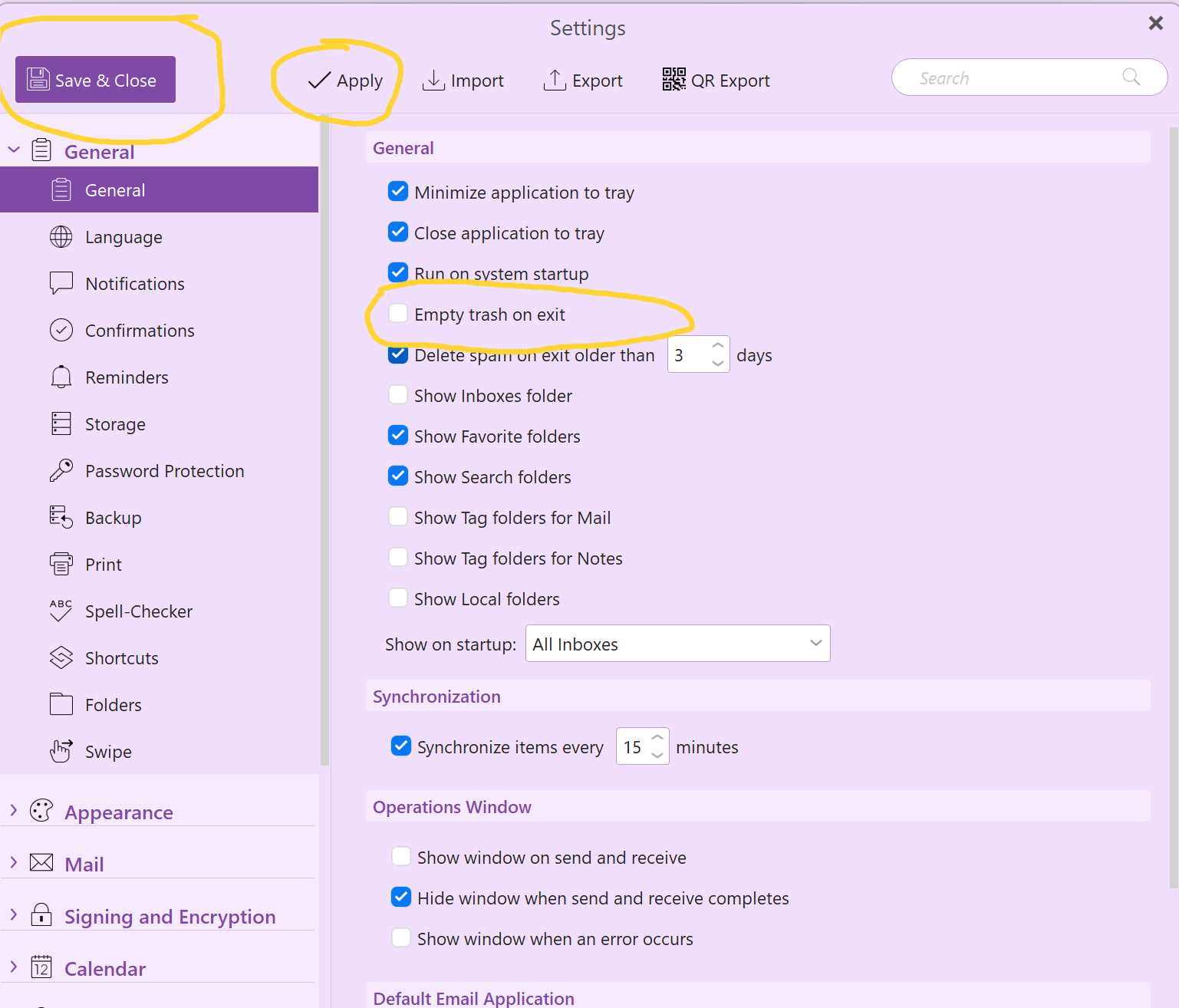Image resolution: width=1179 pixels, height=1008 pixels.
Task: Click the Language globe icon
Action: point(61,237)
